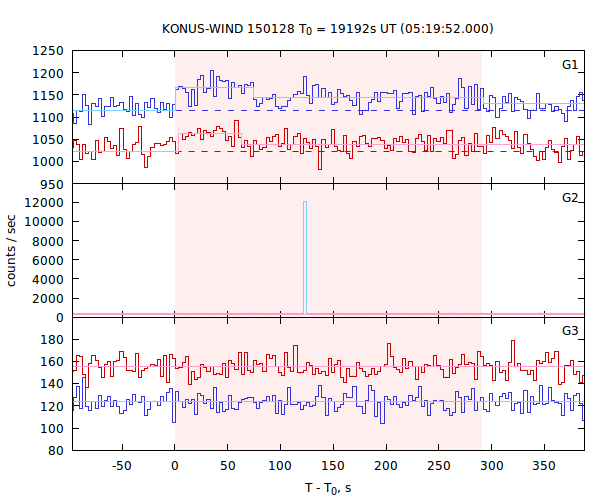Viewport: 600px width, 500px height.
Task: Click the 350 x-axis tick label
Action: pyautogui.click(x=545, y=466)
